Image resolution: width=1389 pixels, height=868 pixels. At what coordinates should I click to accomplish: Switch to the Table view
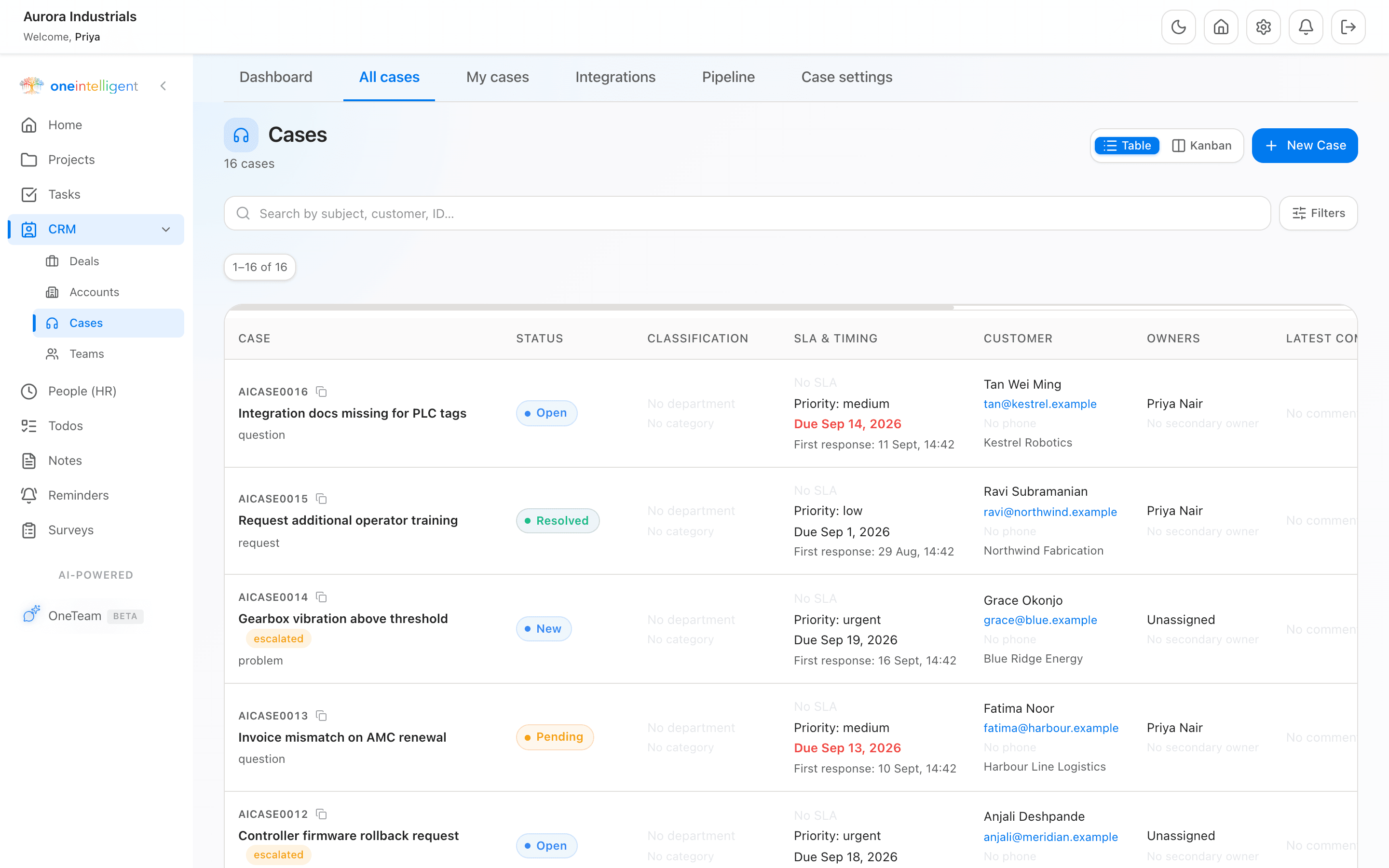point(1127,146)
